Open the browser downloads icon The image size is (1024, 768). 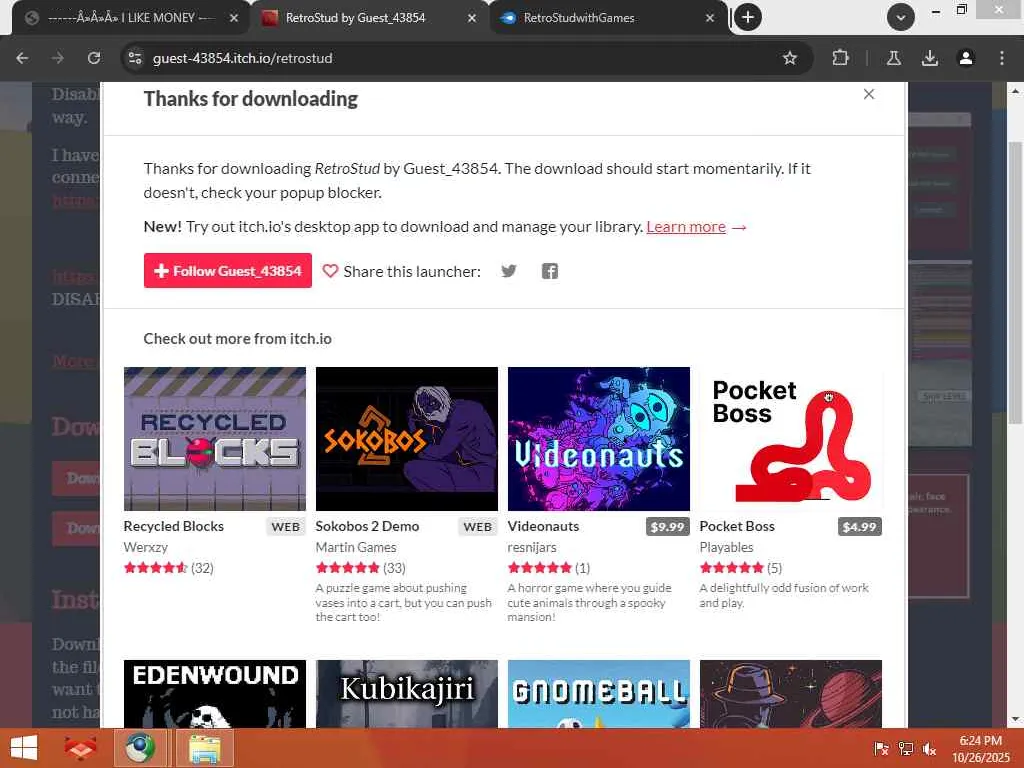930,58
